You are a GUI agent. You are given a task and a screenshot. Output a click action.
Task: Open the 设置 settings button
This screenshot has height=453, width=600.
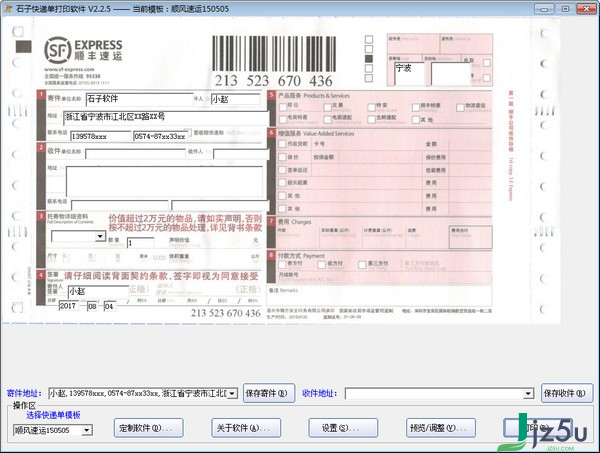point(343,428)
